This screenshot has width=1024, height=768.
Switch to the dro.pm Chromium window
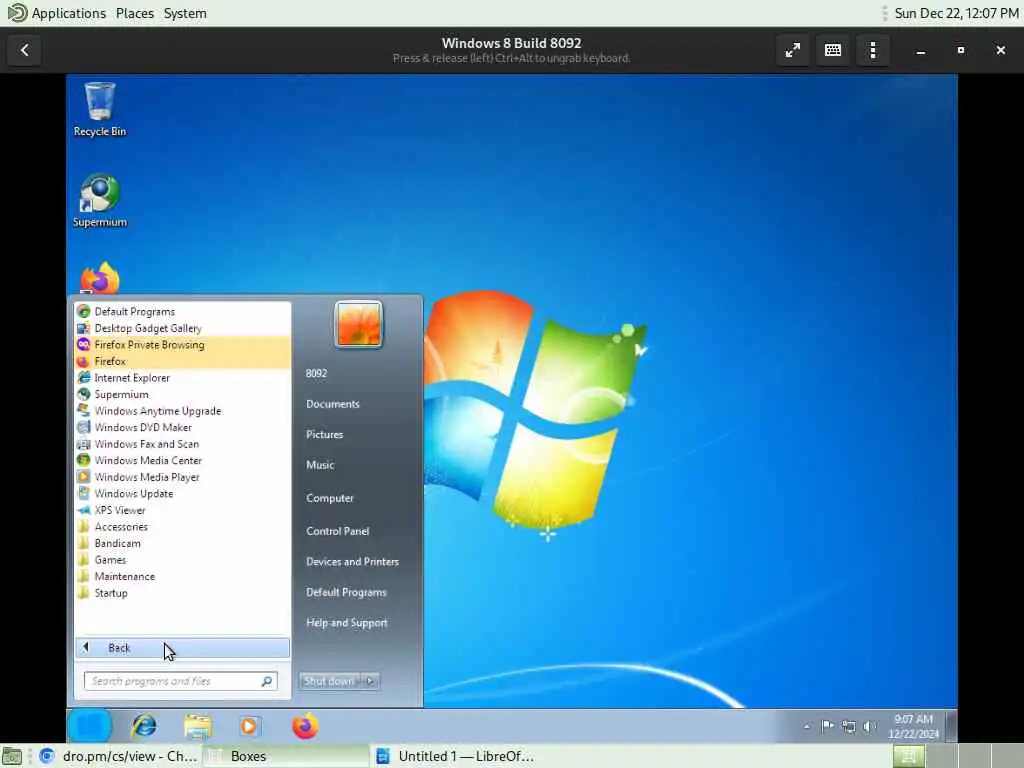[118, 756]
